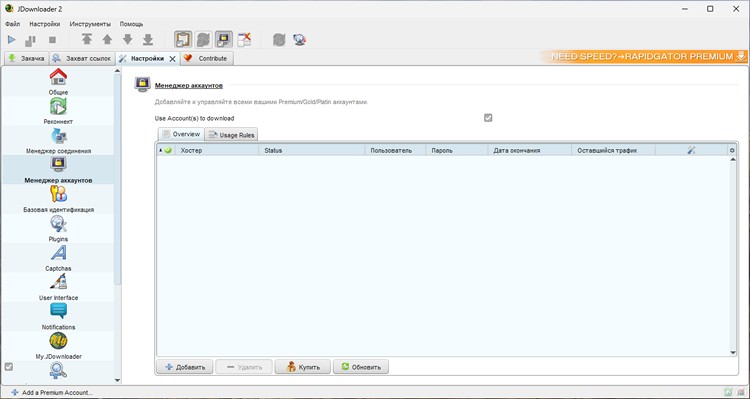
Task: Click the Обновить button
Action: point(361,367)
